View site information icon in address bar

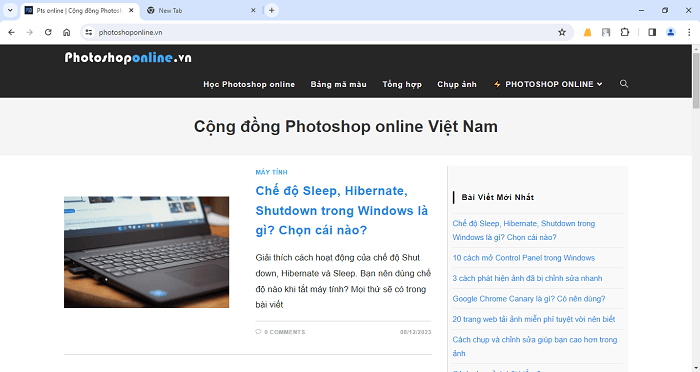pyautogui.click(x=89, y=32)
